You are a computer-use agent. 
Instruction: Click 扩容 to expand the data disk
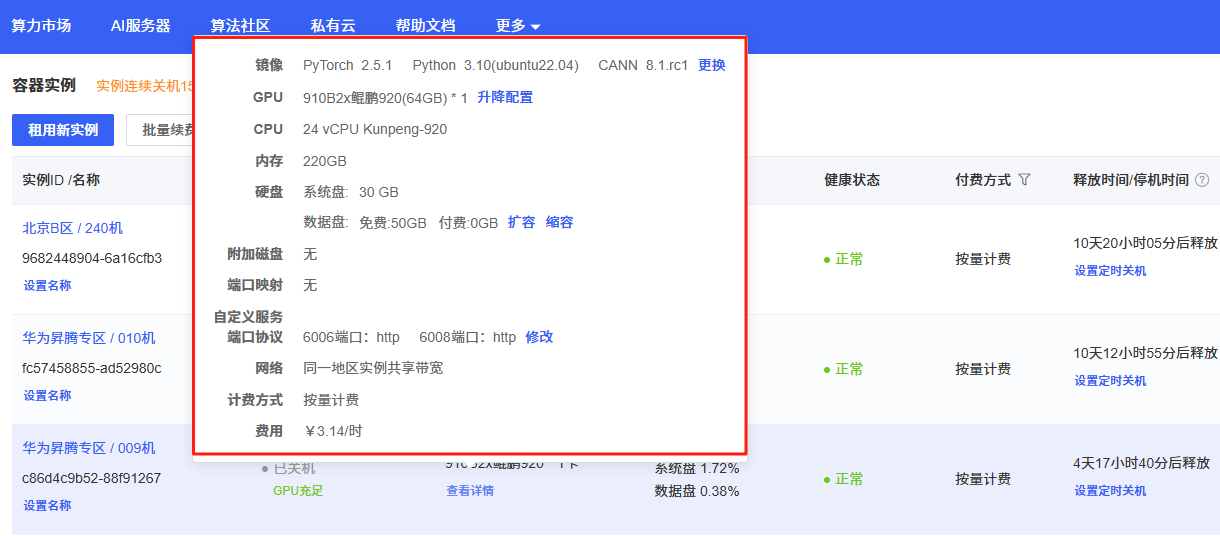521,222
